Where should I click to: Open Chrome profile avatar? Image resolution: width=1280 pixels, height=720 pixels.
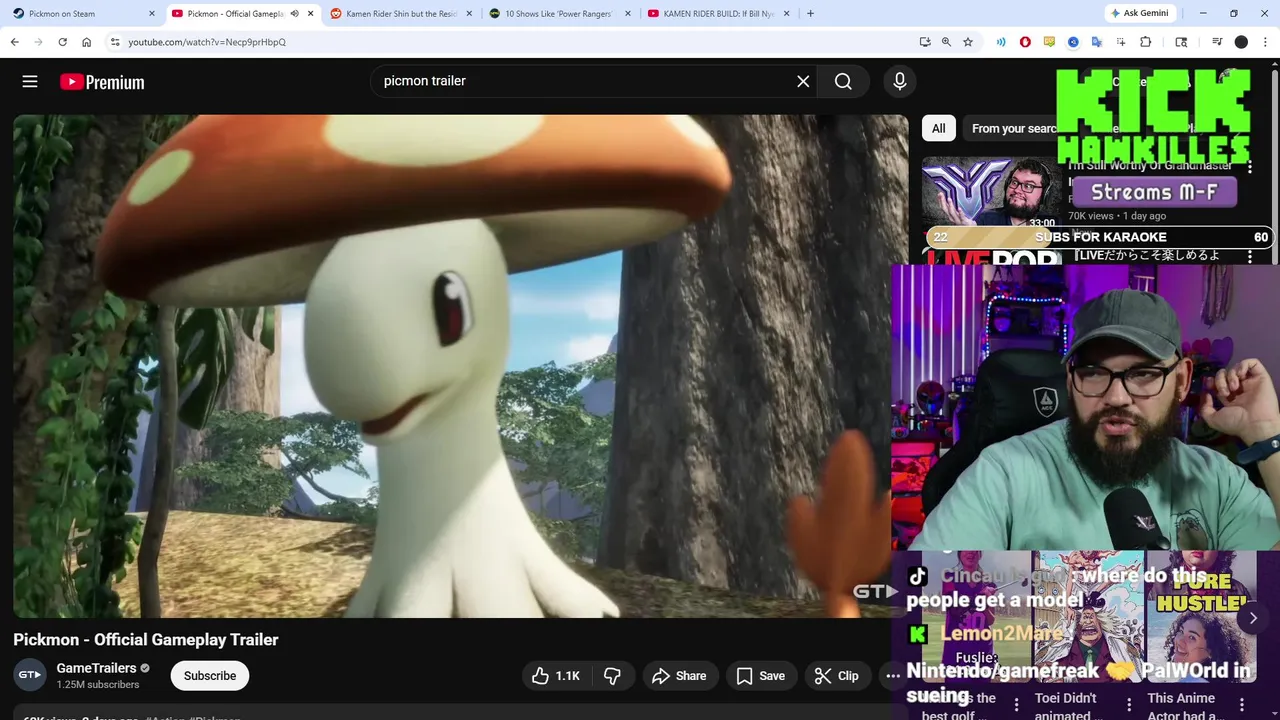(1241, 42)
